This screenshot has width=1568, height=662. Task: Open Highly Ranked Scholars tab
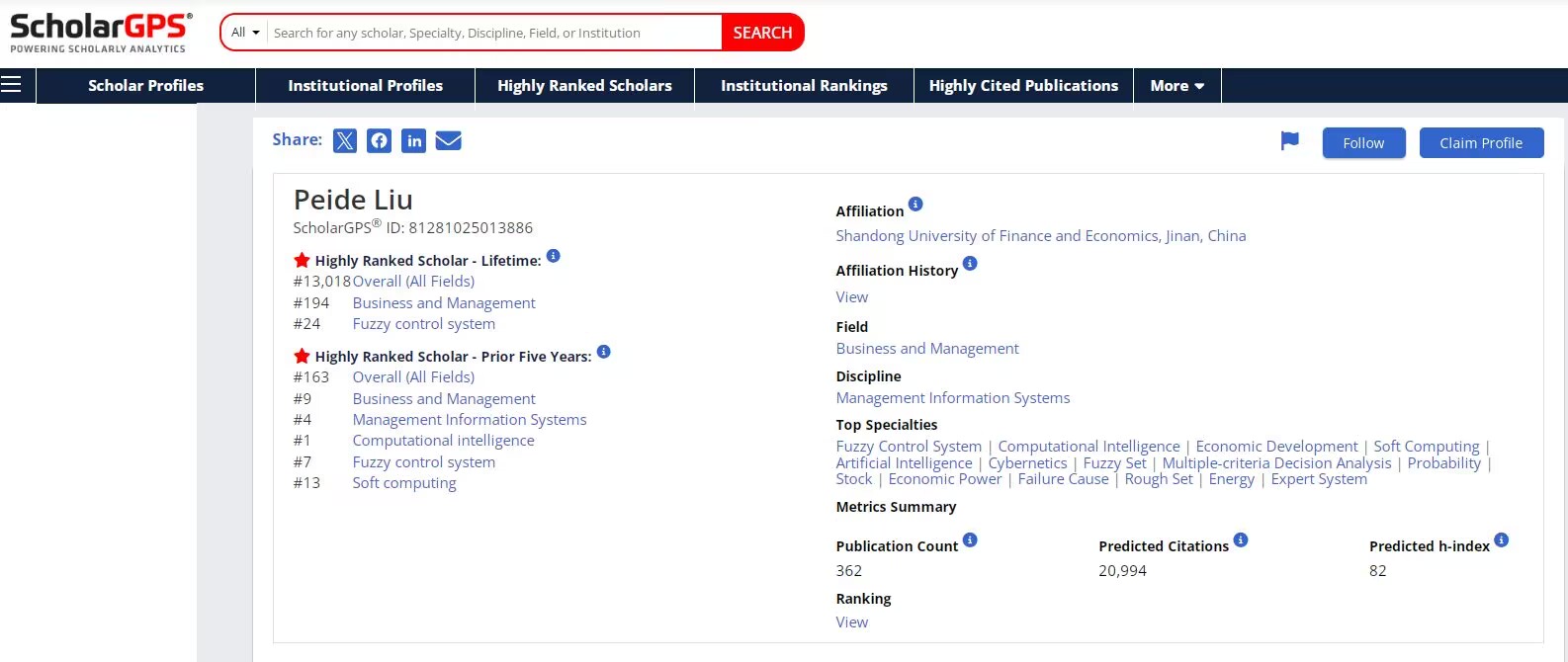(584, 86)
